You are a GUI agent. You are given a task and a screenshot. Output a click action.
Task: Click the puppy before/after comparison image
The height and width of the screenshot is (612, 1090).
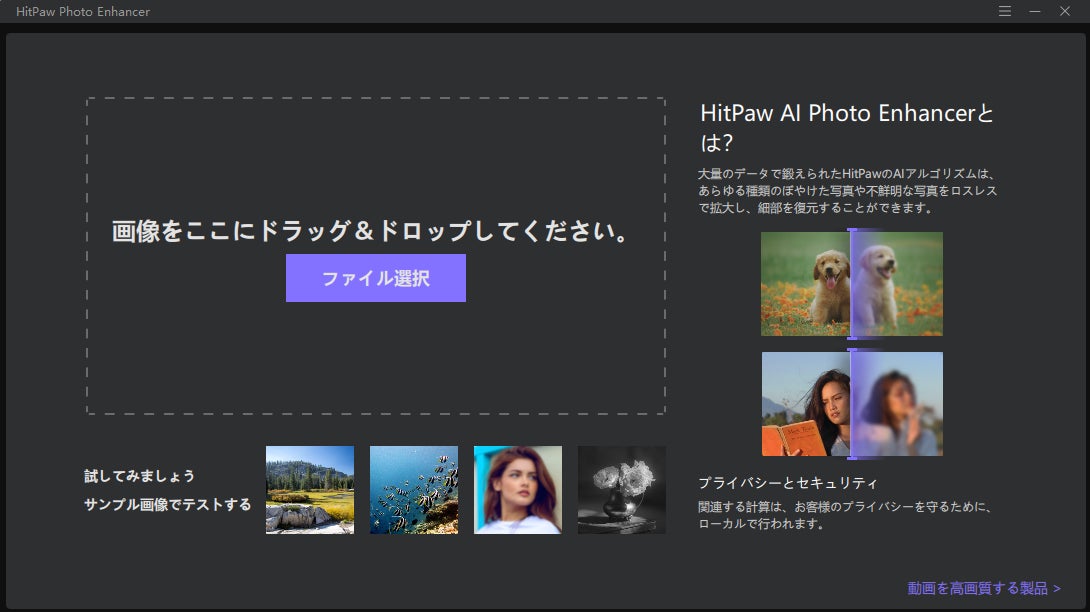pos(852,284)
